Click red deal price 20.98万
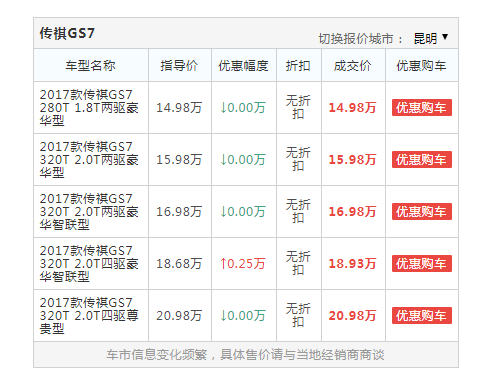Viewport: 487px width, 381px height. (x=352, y=315)
